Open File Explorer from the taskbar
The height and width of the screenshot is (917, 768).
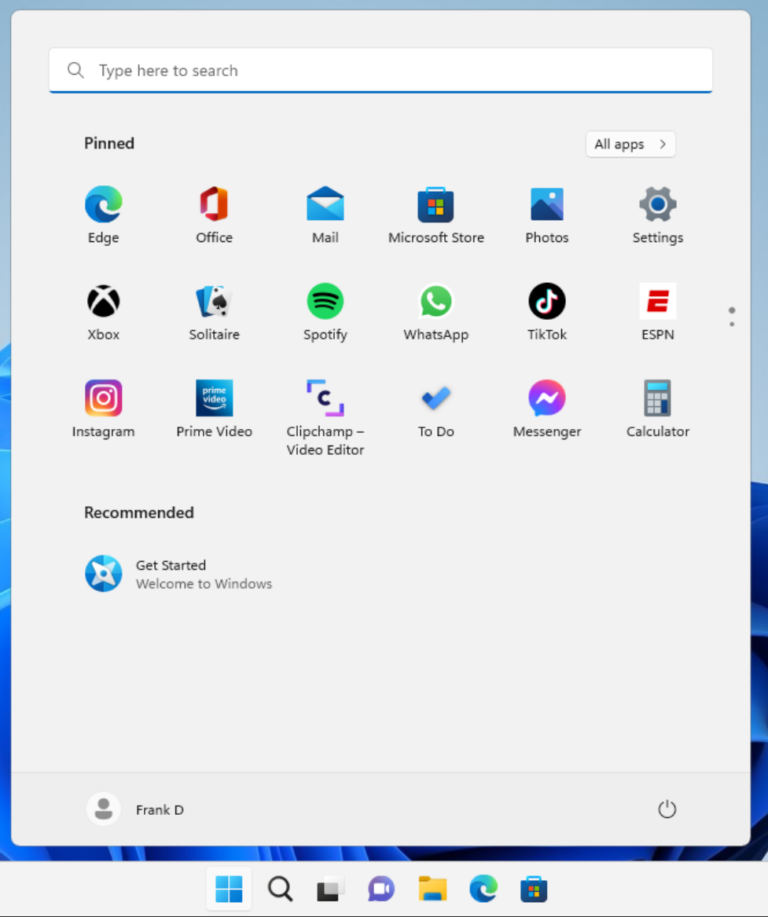[432, 889]
